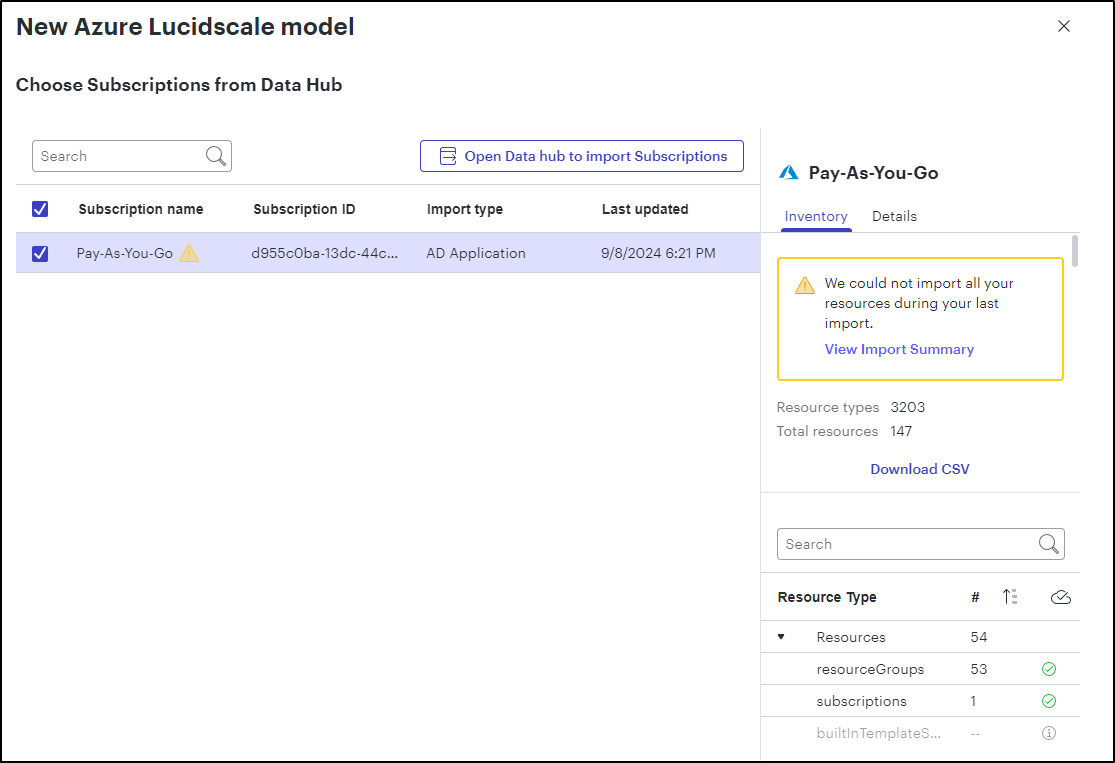Click the resource search magnifier icon
This screenshot has height=763, width=1115.
(1048, 544)
